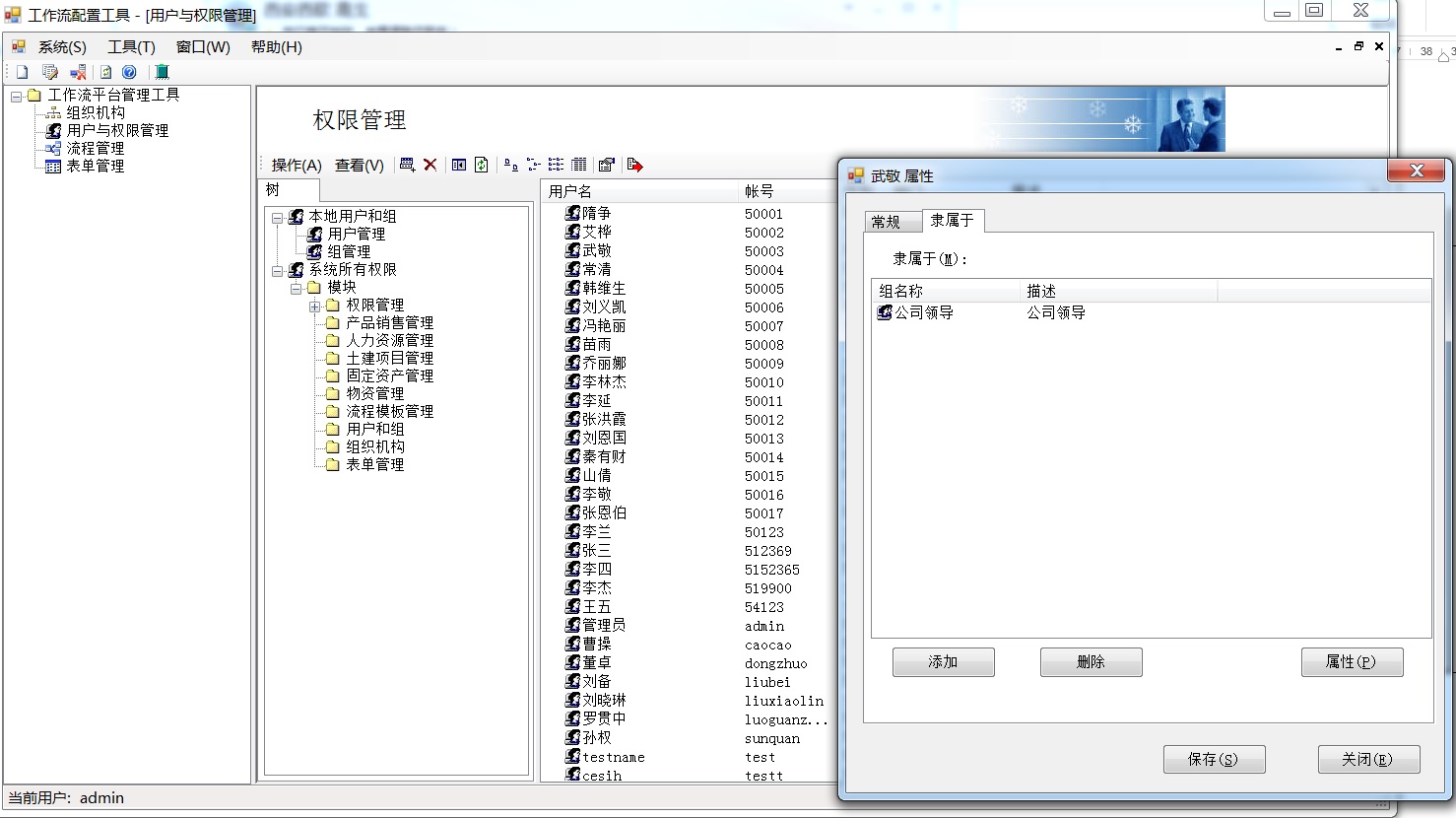Screen dimensions: 1456x818
Task: Click the disconnect computer icon with red X
Action: (78, 72)
